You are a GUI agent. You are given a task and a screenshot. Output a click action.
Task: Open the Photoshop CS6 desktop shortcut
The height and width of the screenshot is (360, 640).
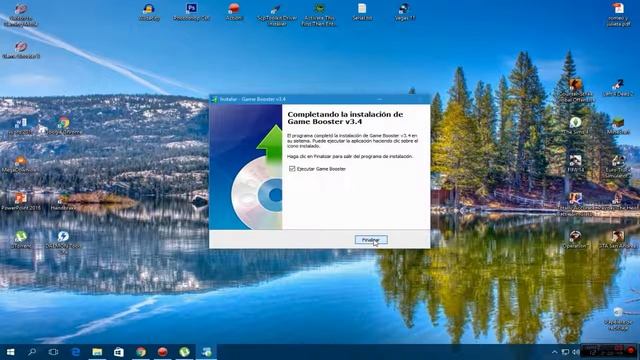(x=191, y=12)
